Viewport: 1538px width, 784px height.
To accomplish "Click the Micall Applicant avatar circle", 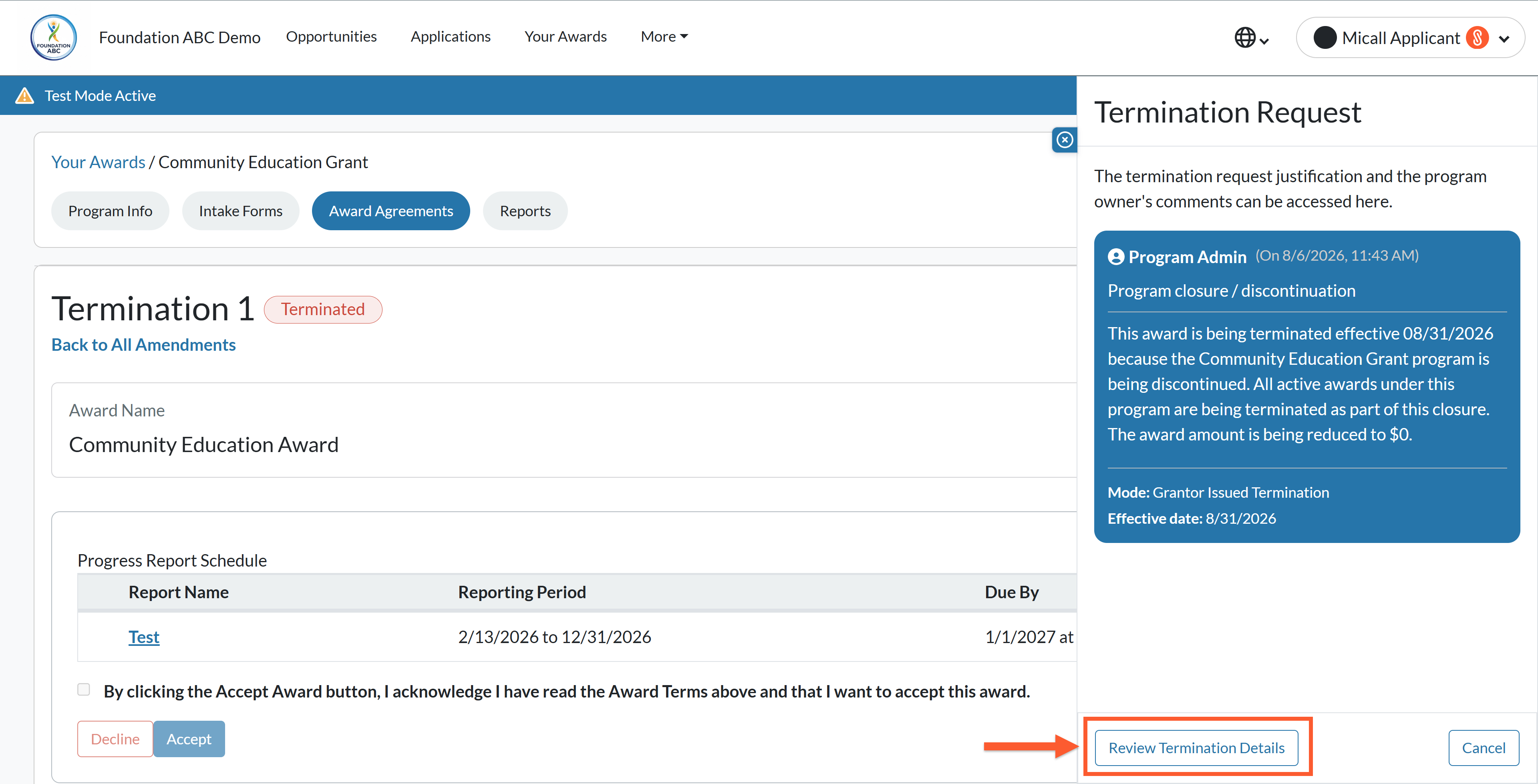I will pos(1324,38).
